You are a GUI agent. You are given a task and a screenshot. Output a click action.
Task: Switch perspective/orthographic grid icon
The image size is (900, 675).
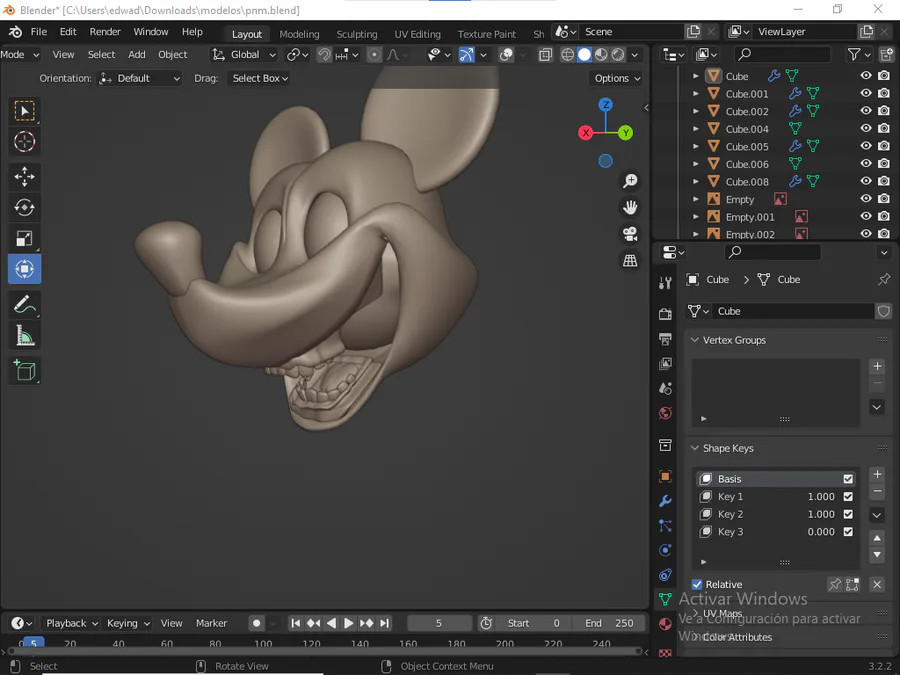(x=630, y=261)
